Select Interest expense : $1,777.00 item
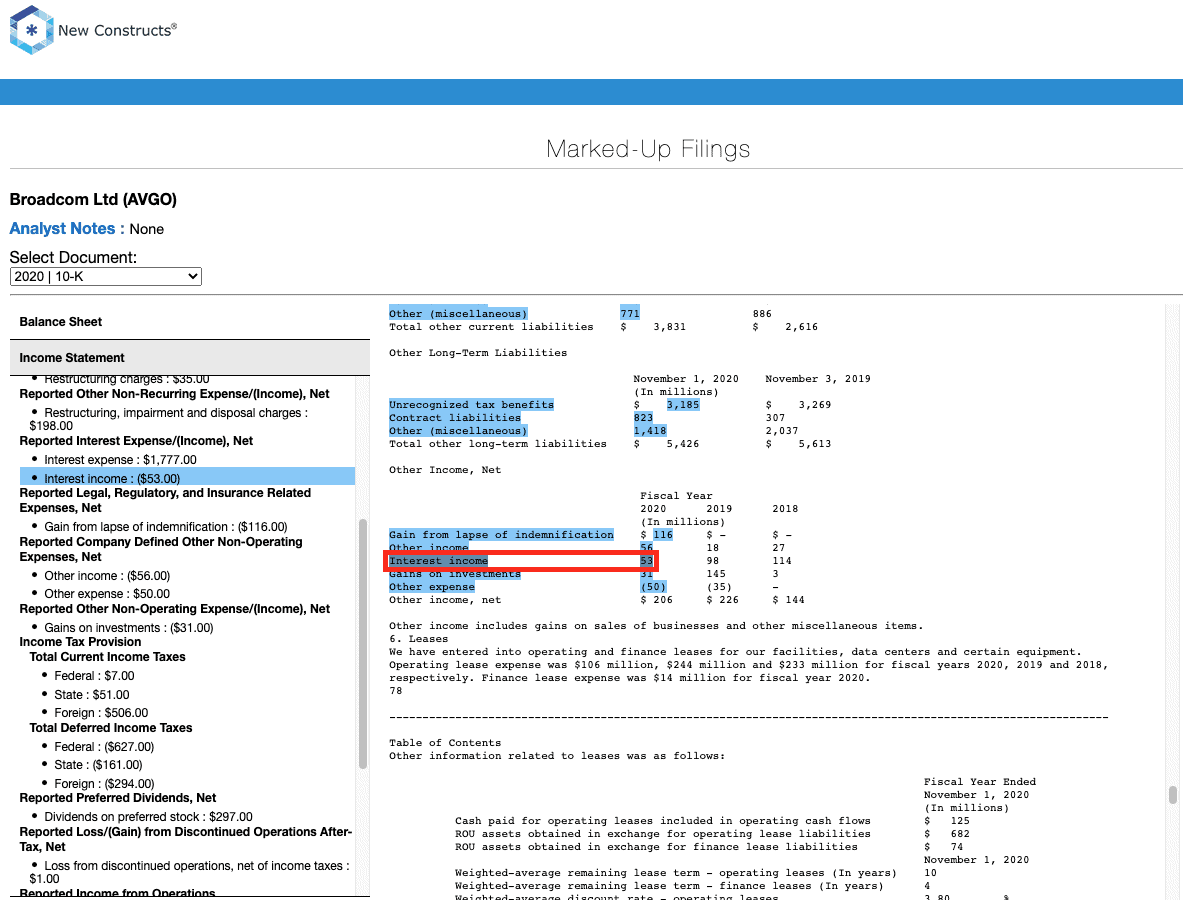The width and height of the screenshot is (1183, 900). [x=120, y=459]
